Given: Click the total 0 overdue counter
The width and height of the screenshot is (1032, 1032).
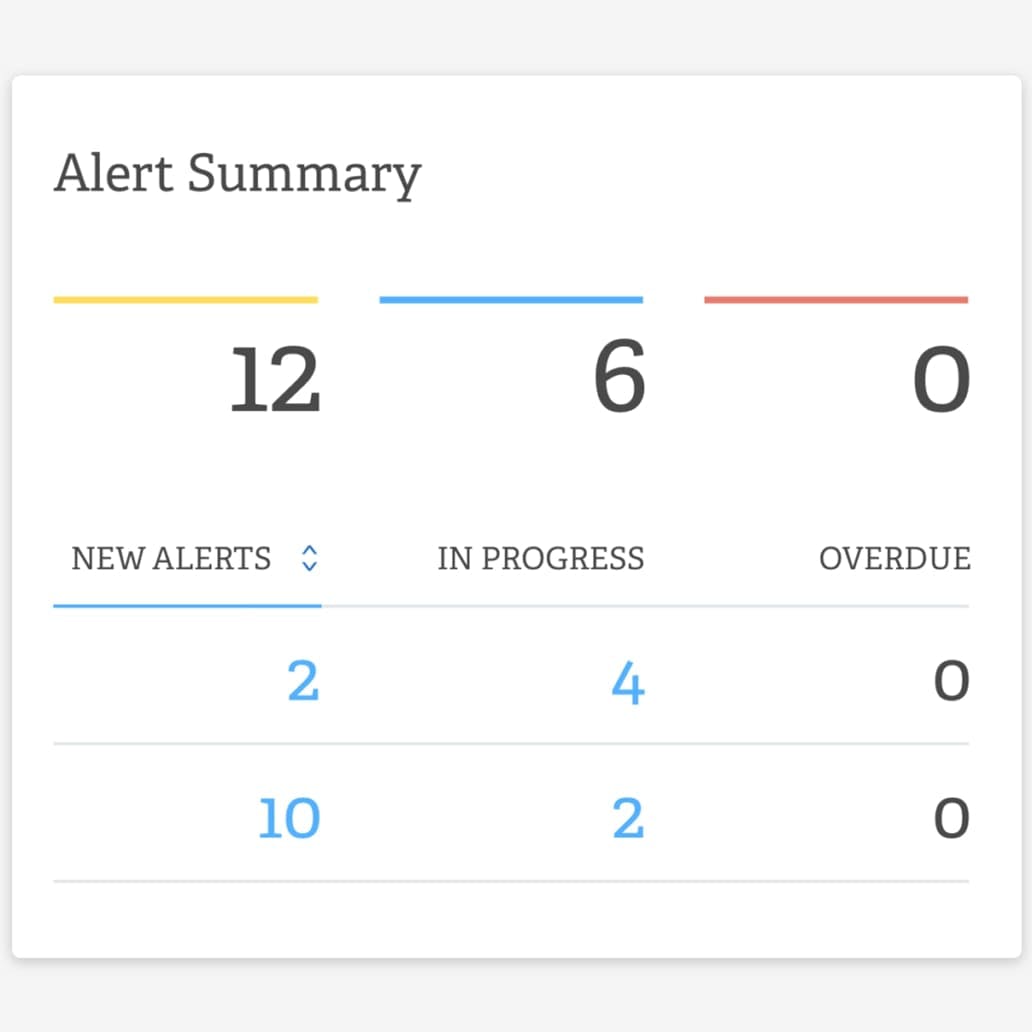Looking at the screenshot, I should 944,380.
